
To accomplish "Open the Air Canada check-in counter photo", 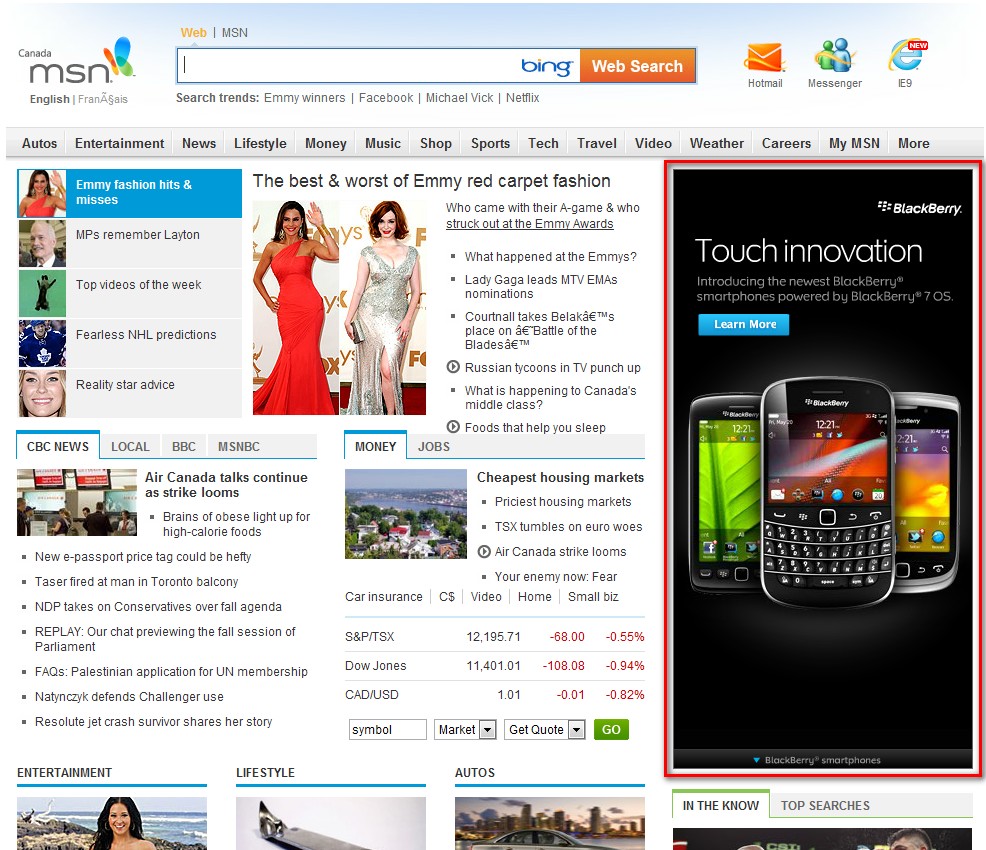I will [x=77, y=502].
